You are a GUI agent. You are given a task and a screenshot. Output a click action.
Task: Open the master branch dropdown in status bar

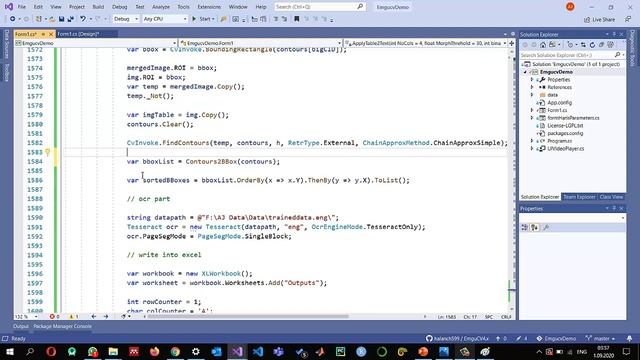tap(601, 338)
